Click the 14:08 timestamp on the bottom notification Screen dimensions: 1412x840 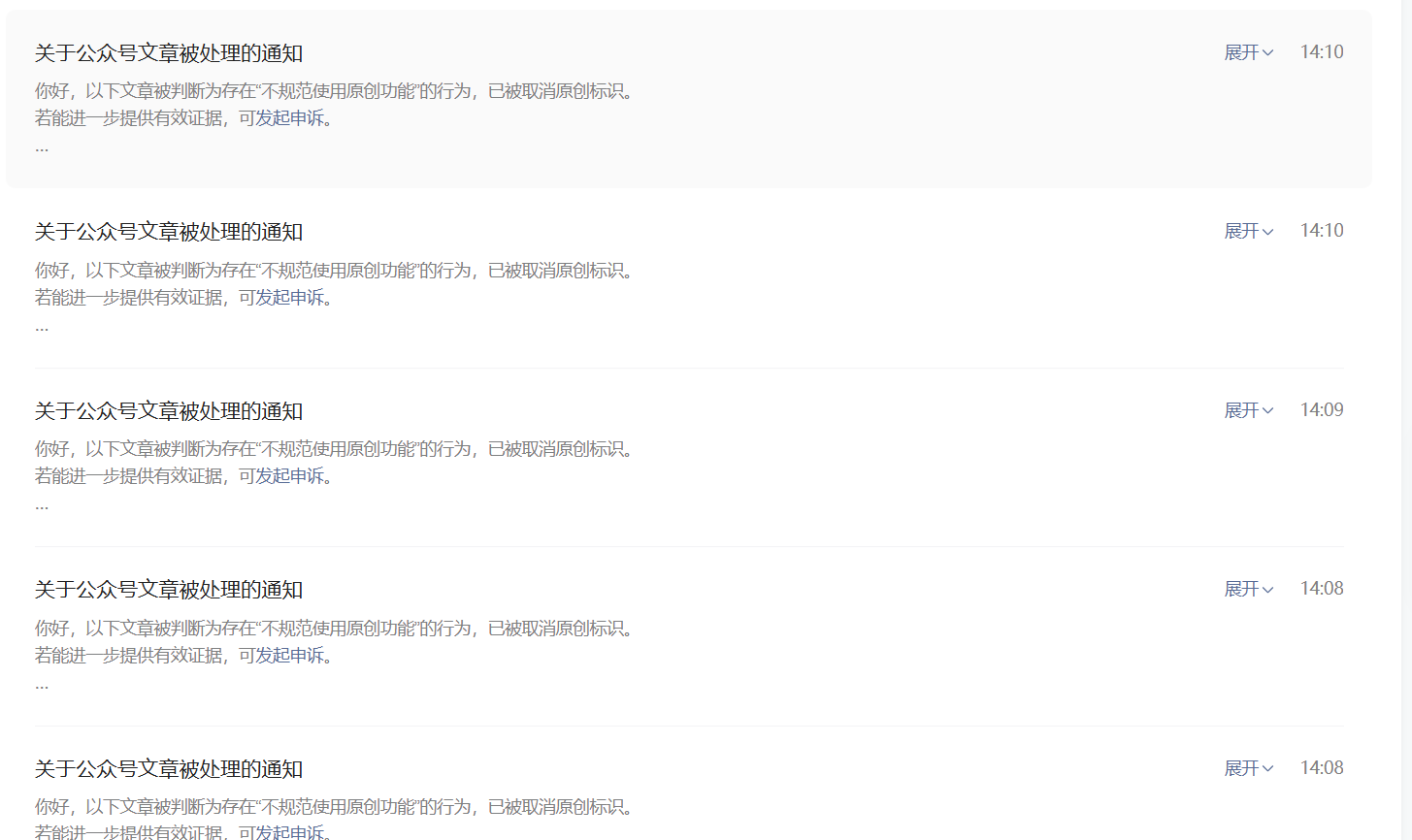click(x=1322, y=768)
